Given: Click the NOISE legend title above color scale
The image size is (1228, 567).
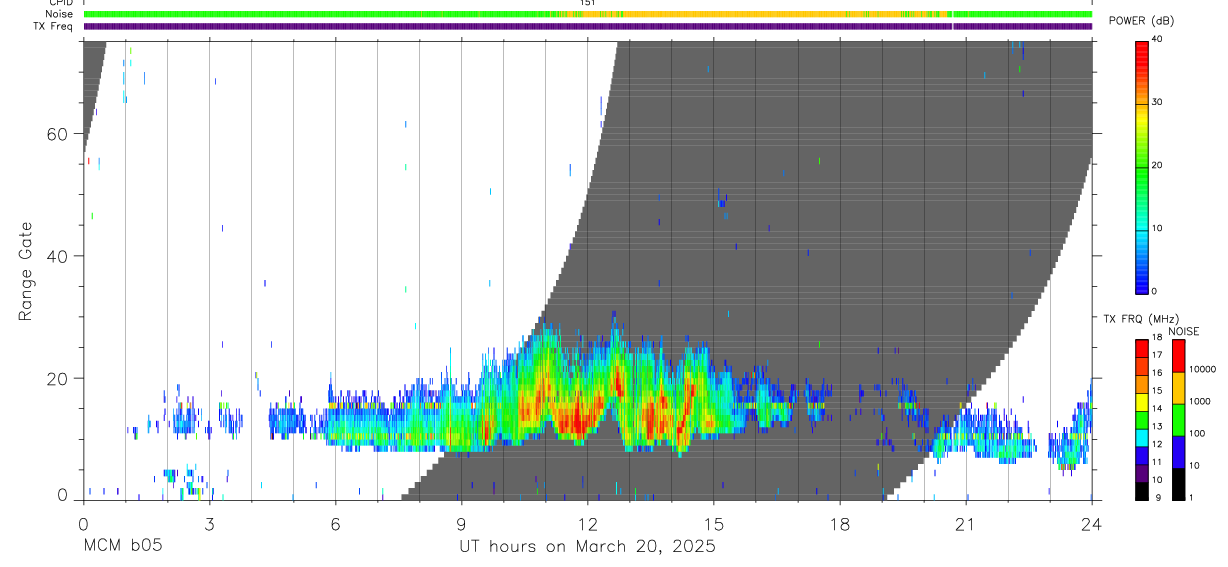Looking at the screenshot, I should pos(1184,332).
